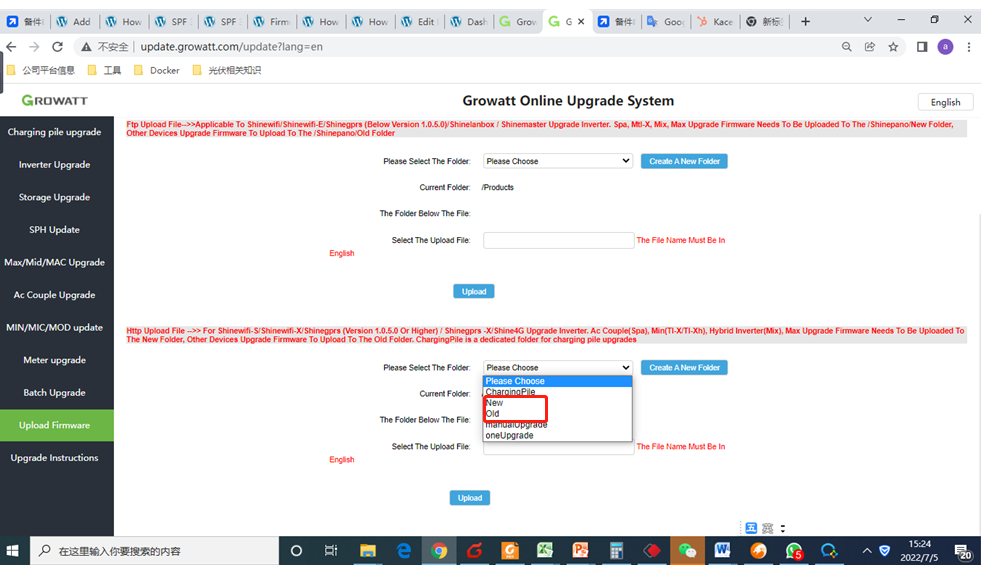Image resolution: width=981 pixels, height=574 pixels.
Task: Open Meter upgrade in sidebar
Action: [54, 360]
